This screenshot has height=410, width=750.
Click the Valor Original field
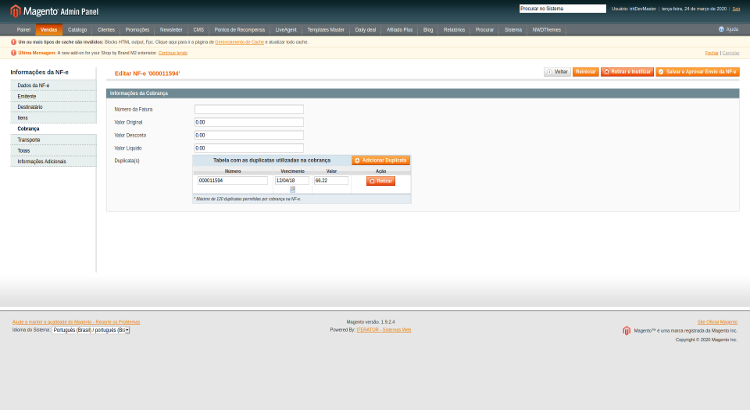(x=249, y=122)
